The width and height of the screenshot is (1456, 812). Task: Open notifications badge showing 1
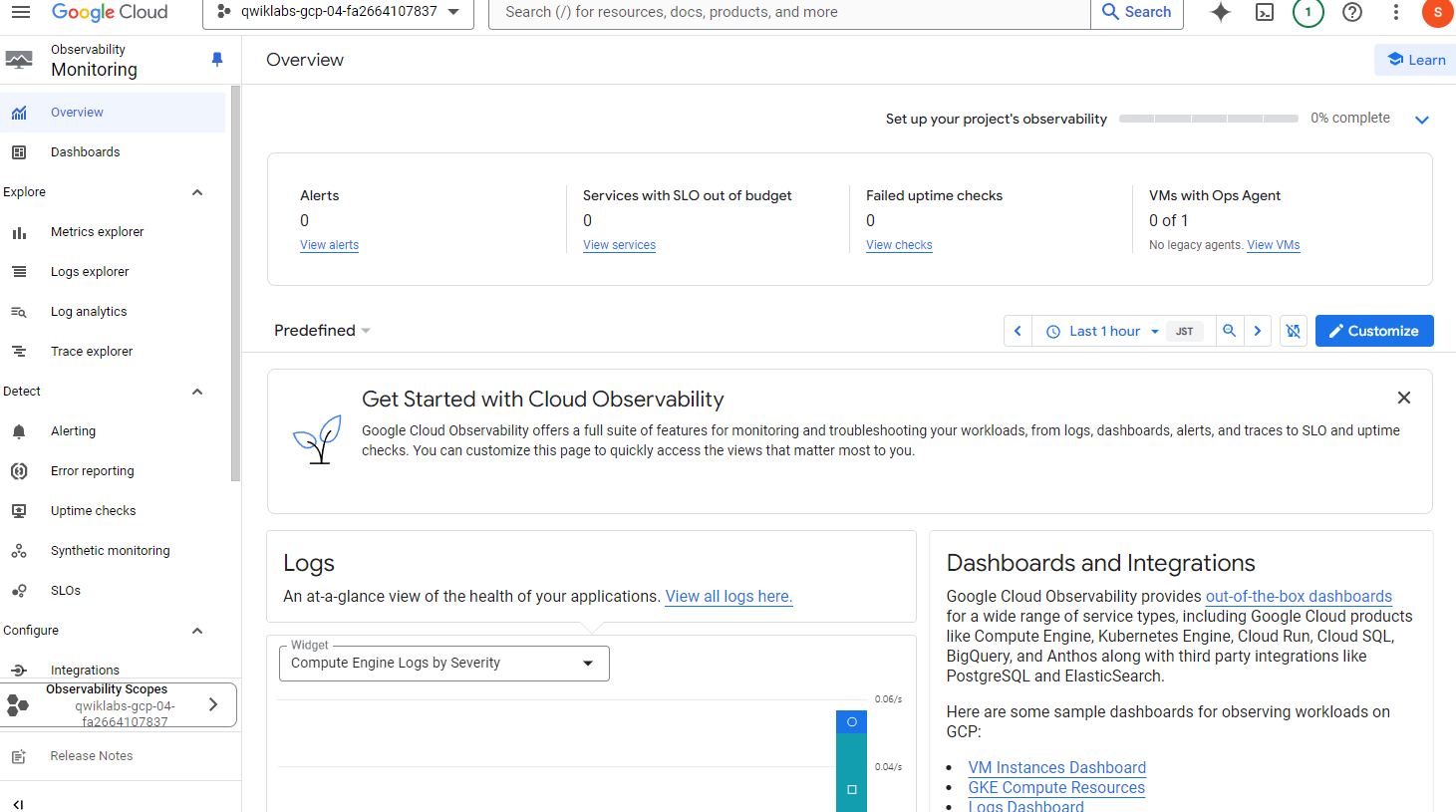(1308, 12)
